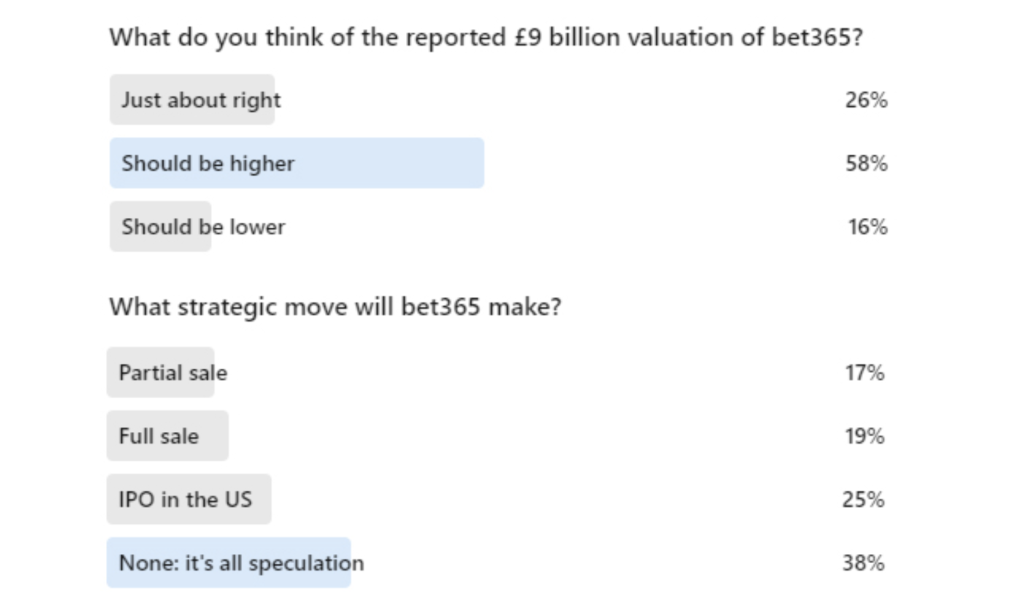1024x592 pixels.
Task: Click the 58% result value
Action: pos(866,163)
